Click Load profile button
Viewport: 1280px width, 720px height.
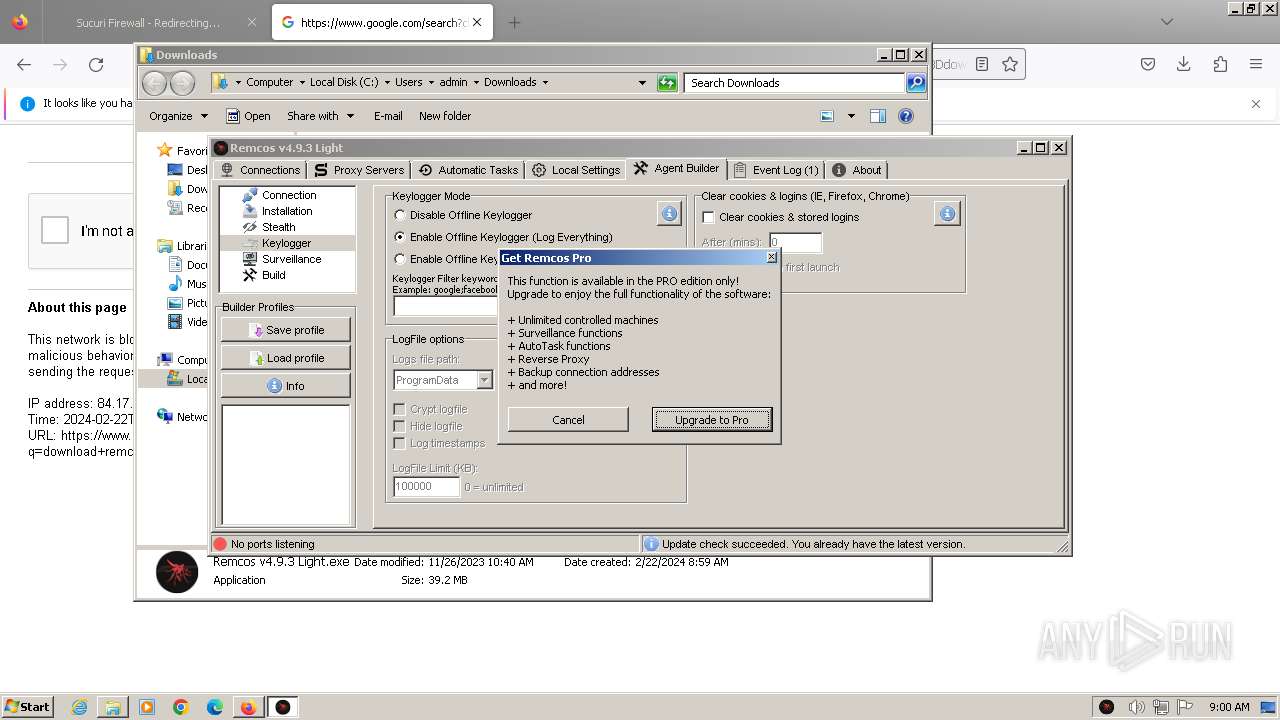pos(286,358)
